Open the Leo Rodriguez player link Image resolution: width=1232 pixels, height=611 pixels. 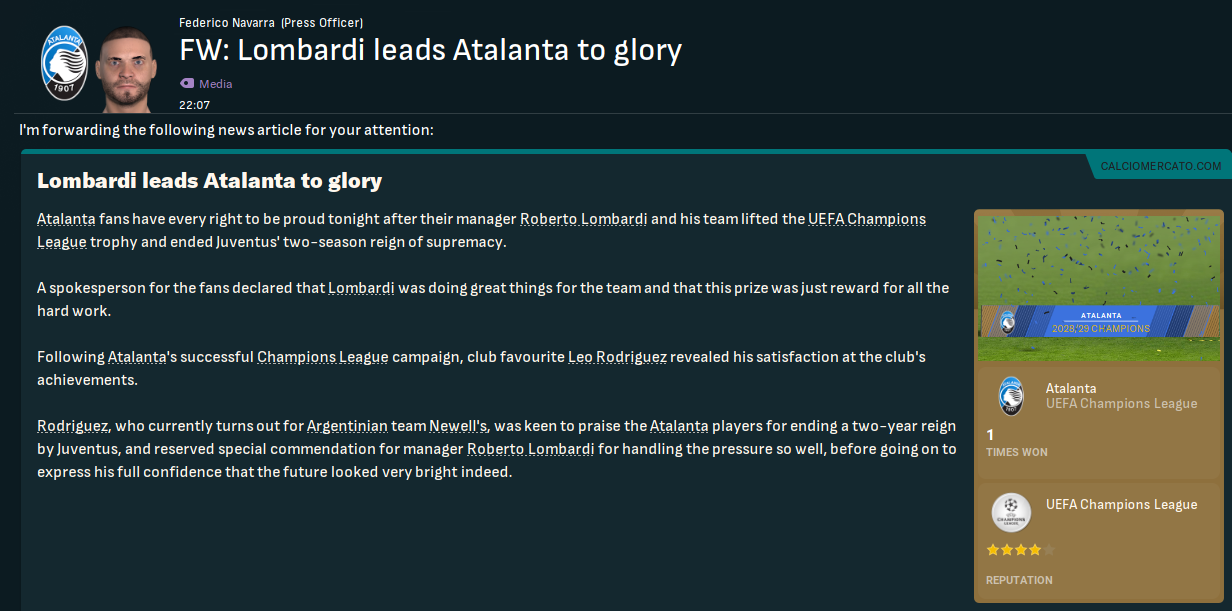[617, 357]
